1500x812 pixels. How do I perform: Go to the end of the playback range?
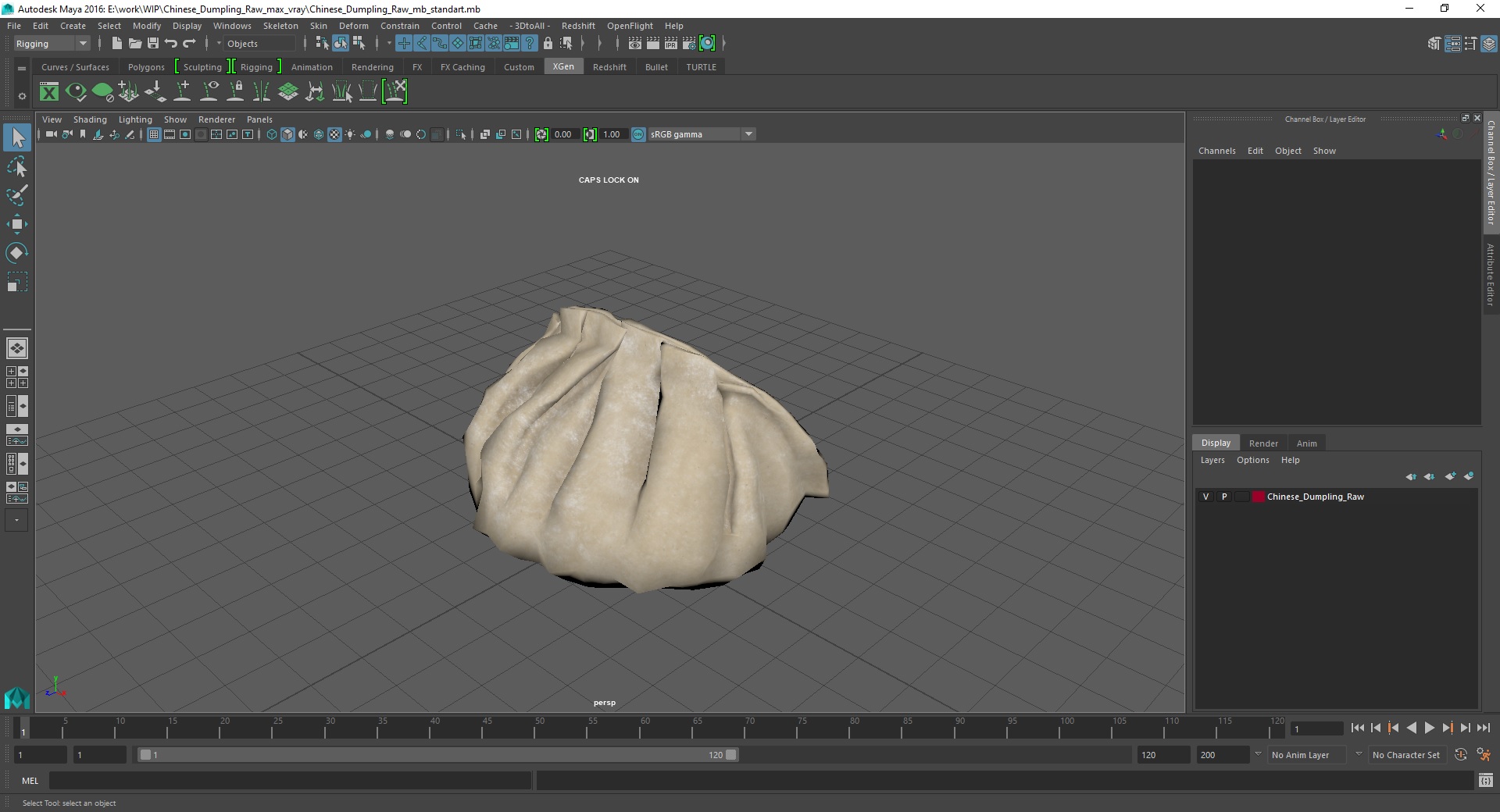1483,728
